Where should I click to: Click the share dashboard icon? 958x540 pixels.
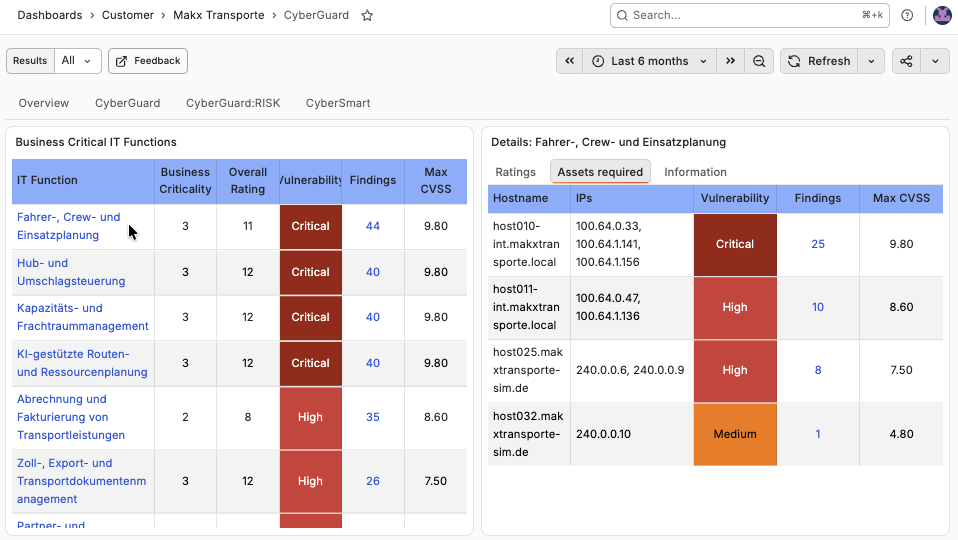click(x=906, y=61)
